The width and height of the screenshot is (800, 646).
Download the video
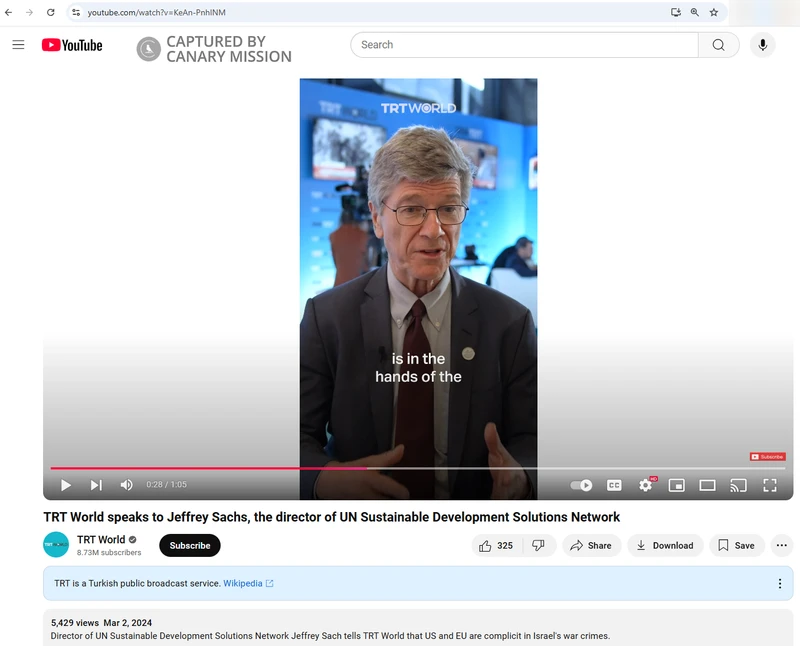665,545
